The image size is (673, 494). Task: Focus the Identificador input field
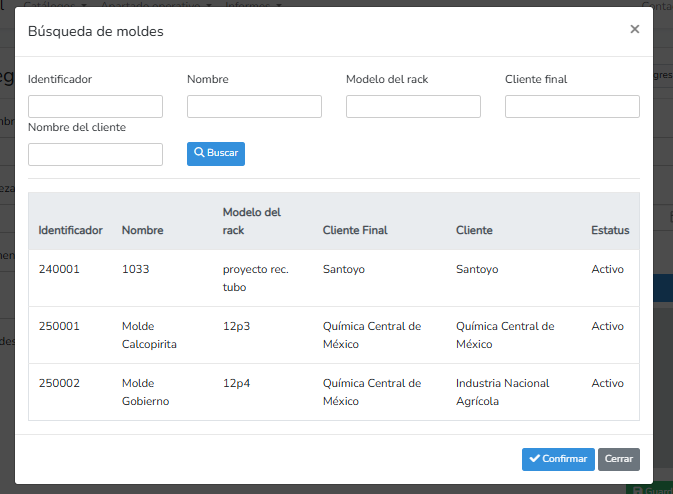click(x=95, y=107)
